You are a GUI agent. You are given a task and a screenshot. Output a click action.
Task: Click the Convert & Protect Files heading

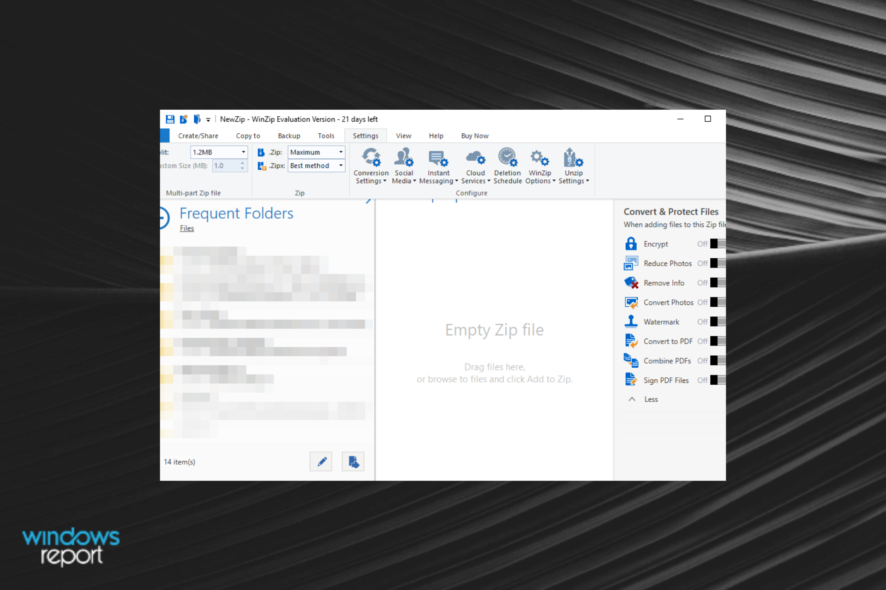(671, 211)
